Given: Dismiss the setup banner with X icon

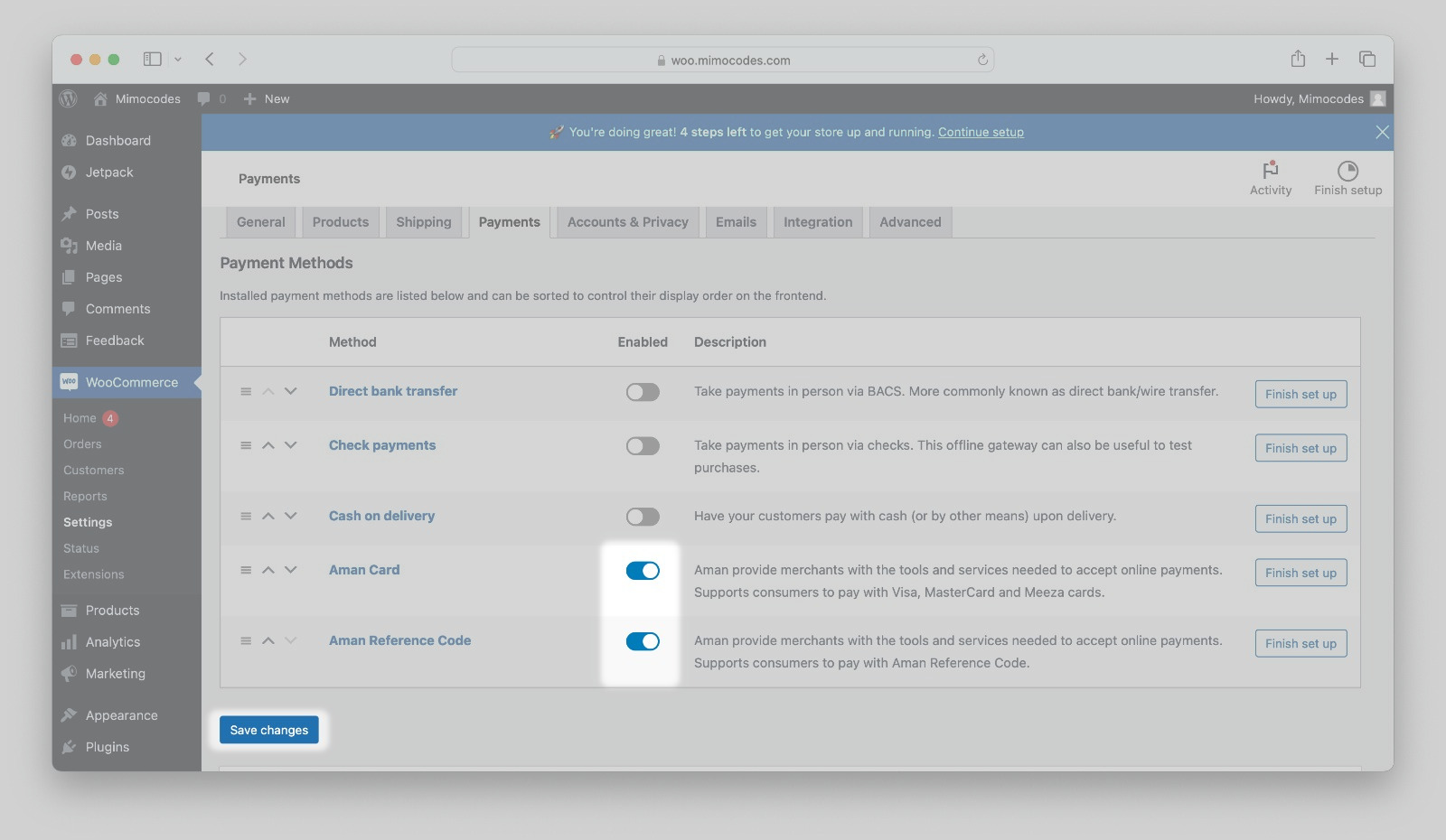Looking at the screenshot, I should click(x=1382, y=132).
